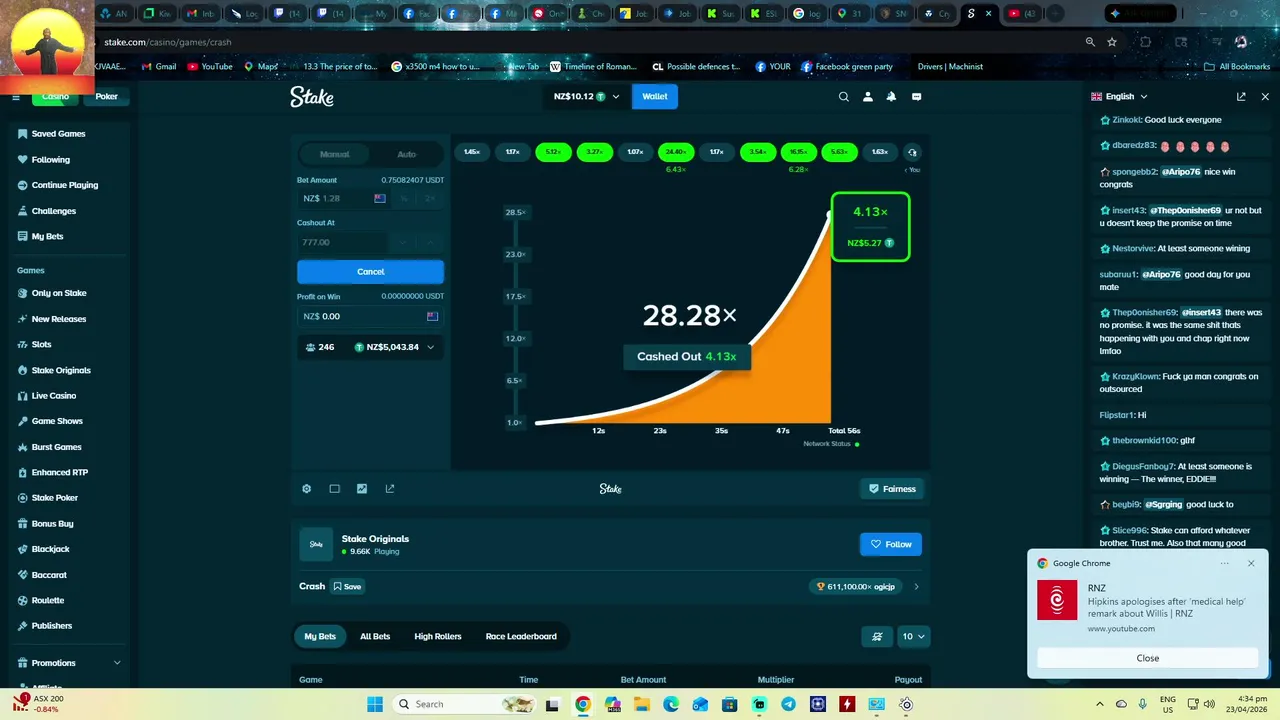Double the bet with 2x button

click(430, 199)
